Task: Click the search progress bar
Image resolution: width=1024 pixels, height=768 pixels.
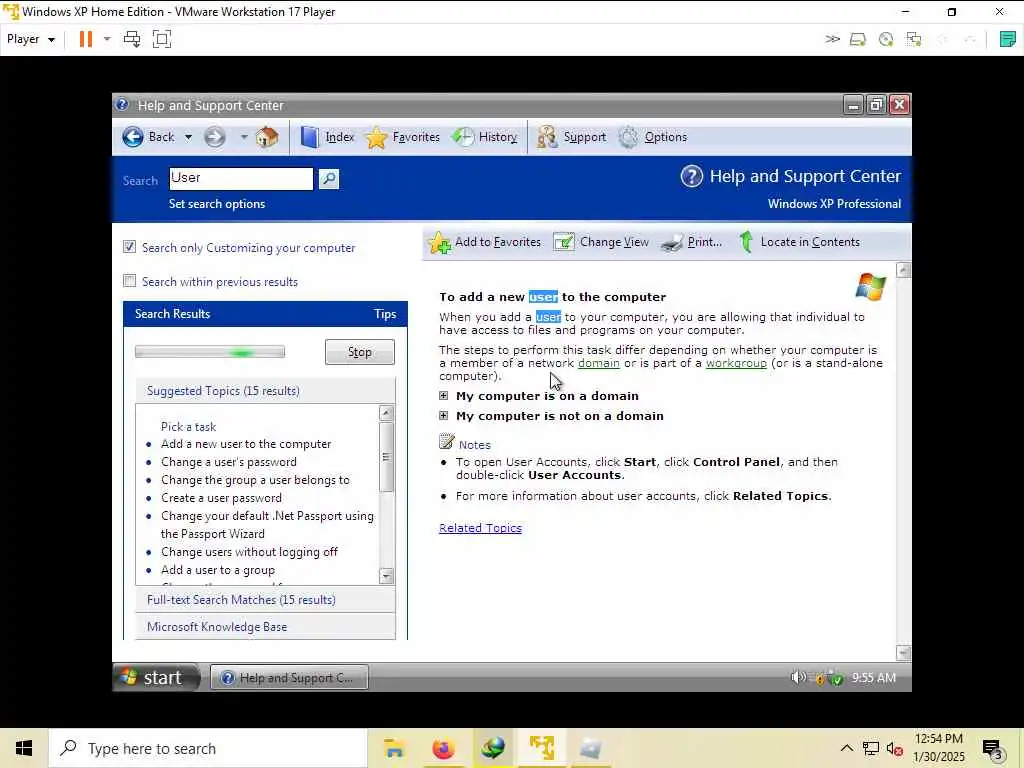Action: pyautogui.click(x=210, y=352)
